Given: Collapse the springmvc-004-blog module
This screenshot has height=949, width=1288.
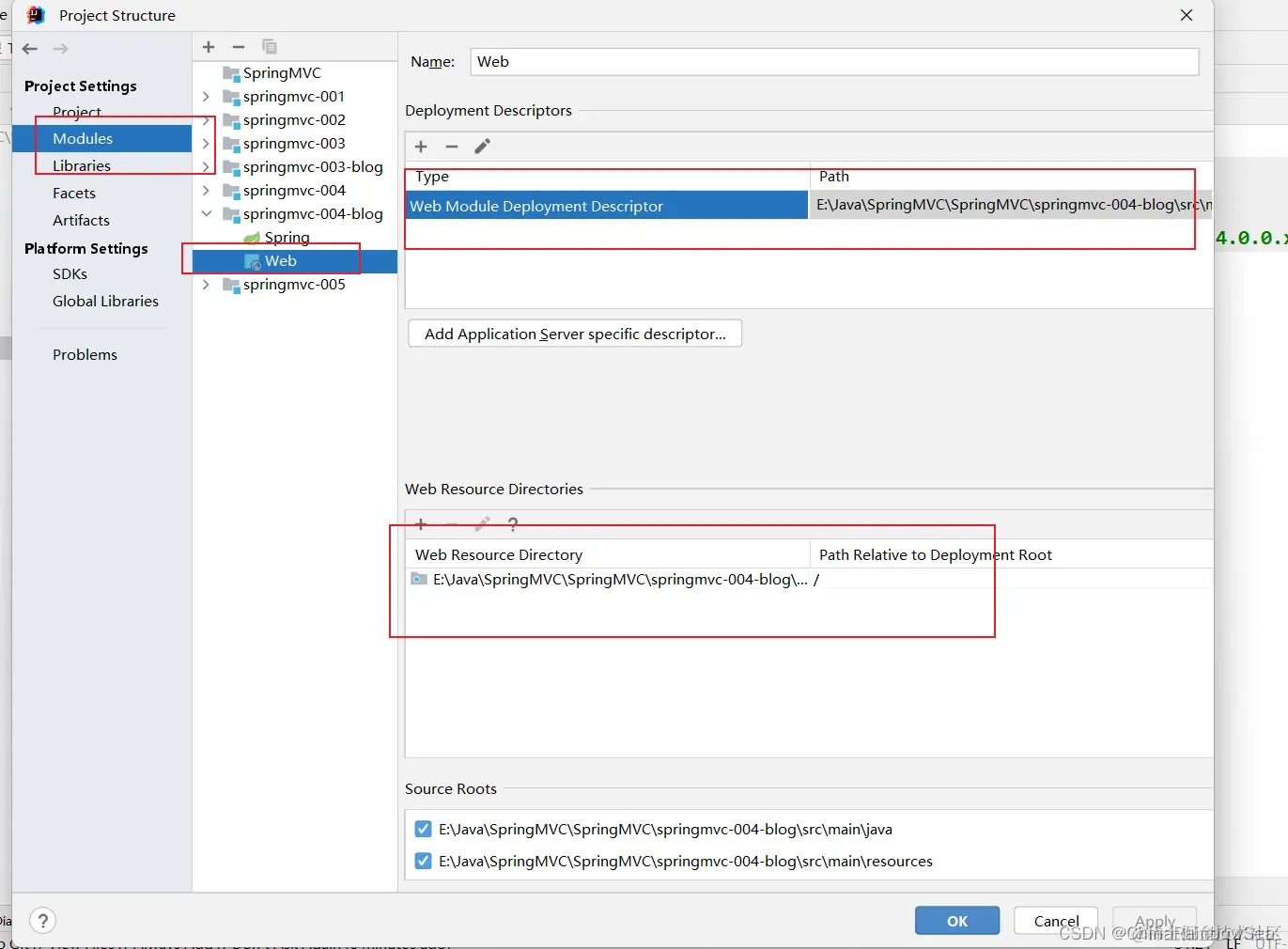Looking at the screenshot, I should [206, 213].
